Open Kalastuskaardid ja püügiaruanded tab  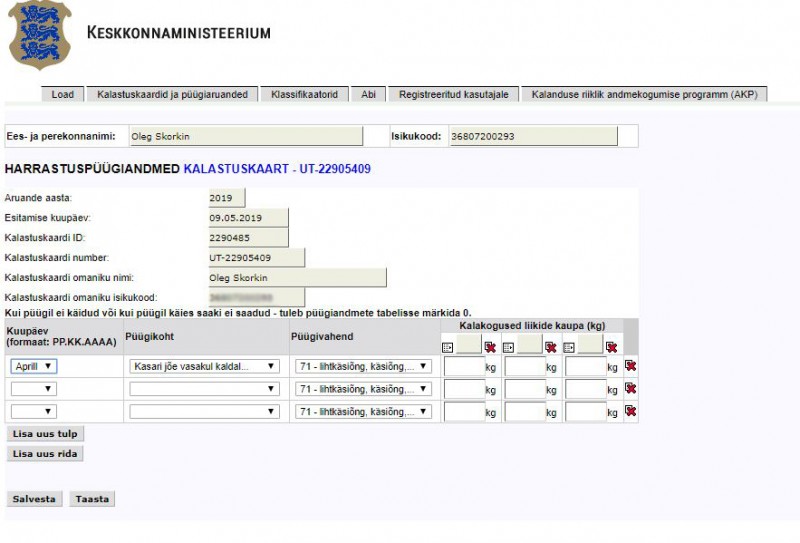pos(172,94)
